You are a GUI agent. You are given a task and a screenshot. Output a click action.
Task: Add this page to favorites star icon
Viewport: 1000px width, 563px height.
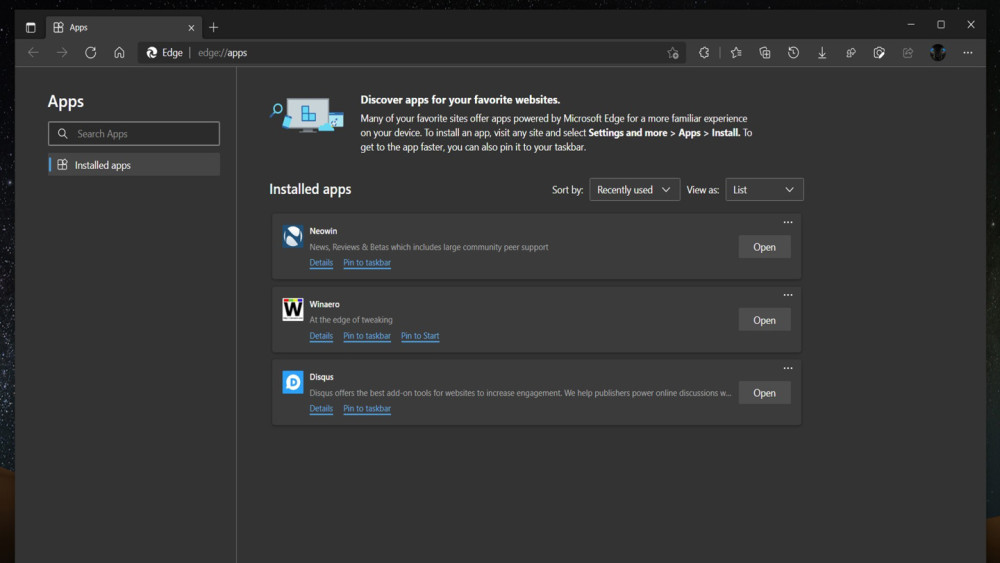[673, 53]
